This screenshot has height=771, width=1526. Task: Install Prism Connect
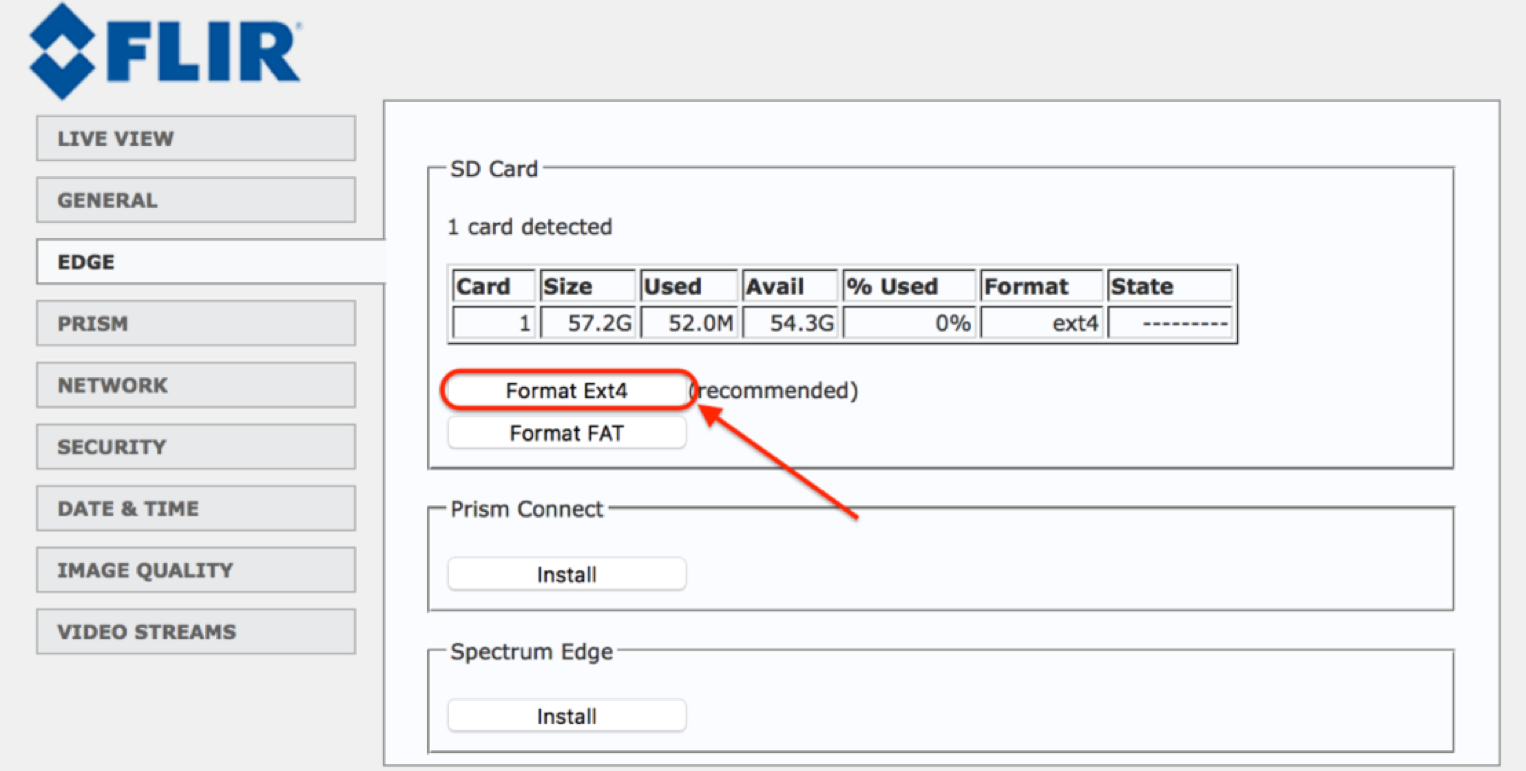(567, 575)
